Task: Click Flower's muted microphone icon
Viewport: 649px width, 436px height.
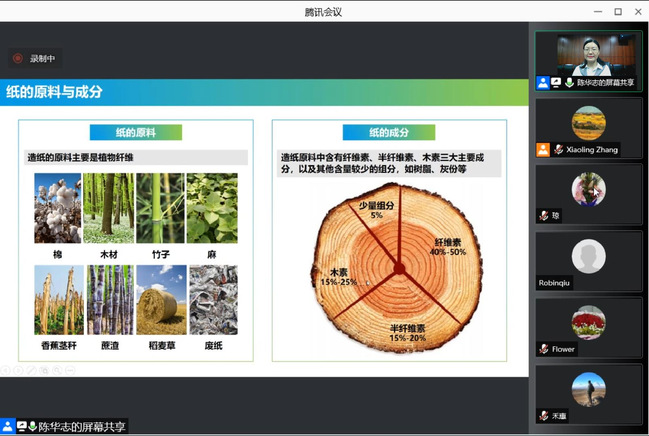Action: (543, 350)
